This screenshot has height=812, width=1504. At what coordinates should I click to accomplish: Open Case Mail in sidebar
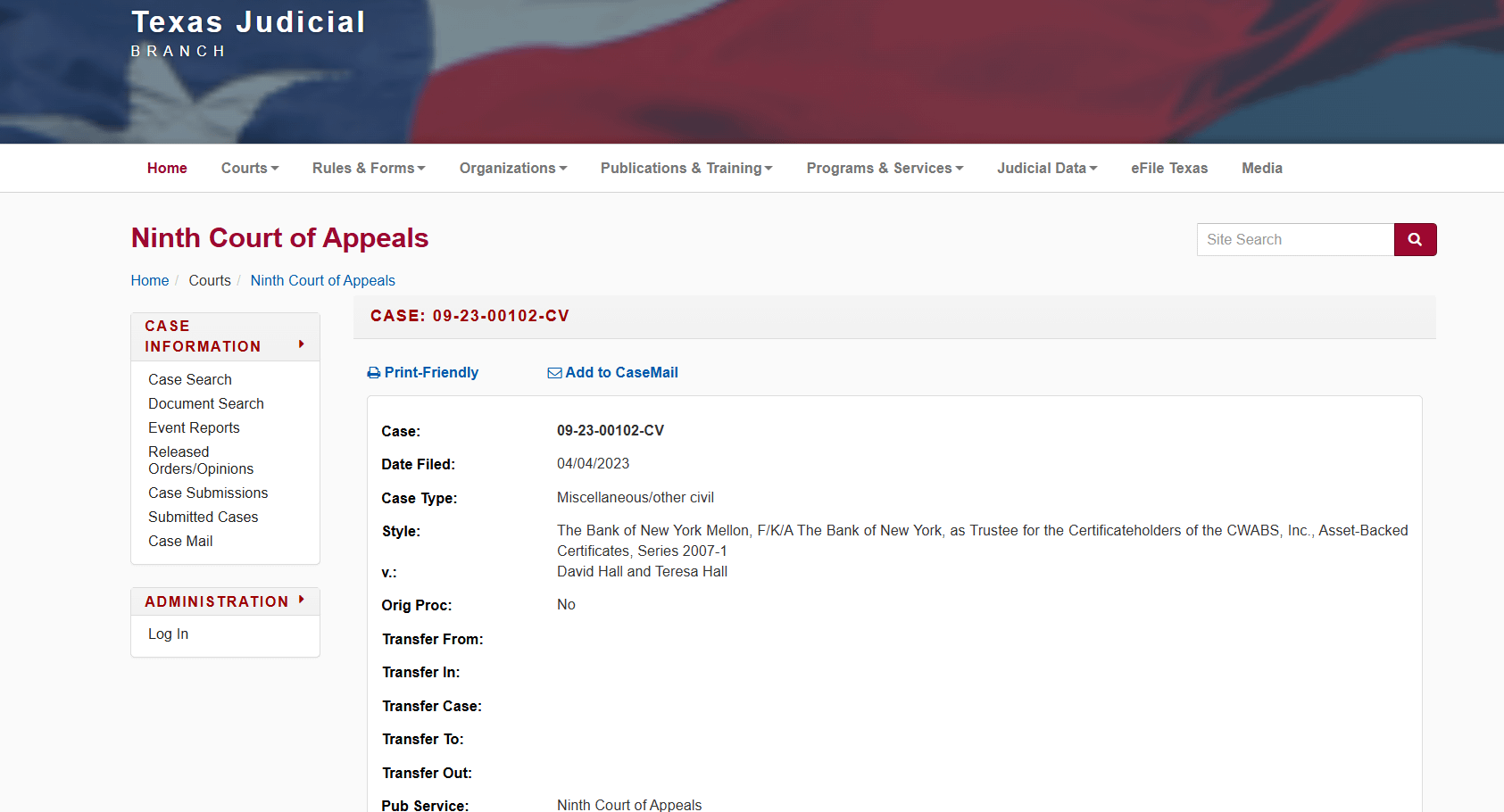tap(180, 541)
